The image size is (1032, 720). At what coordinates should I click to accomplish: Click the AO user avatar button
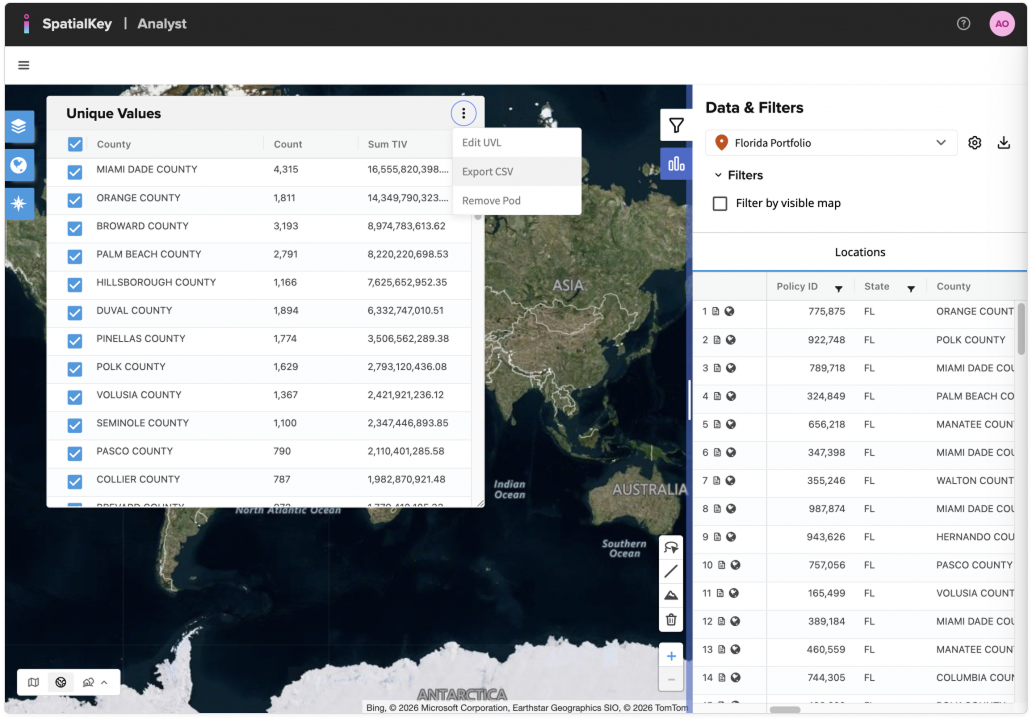1002,24
